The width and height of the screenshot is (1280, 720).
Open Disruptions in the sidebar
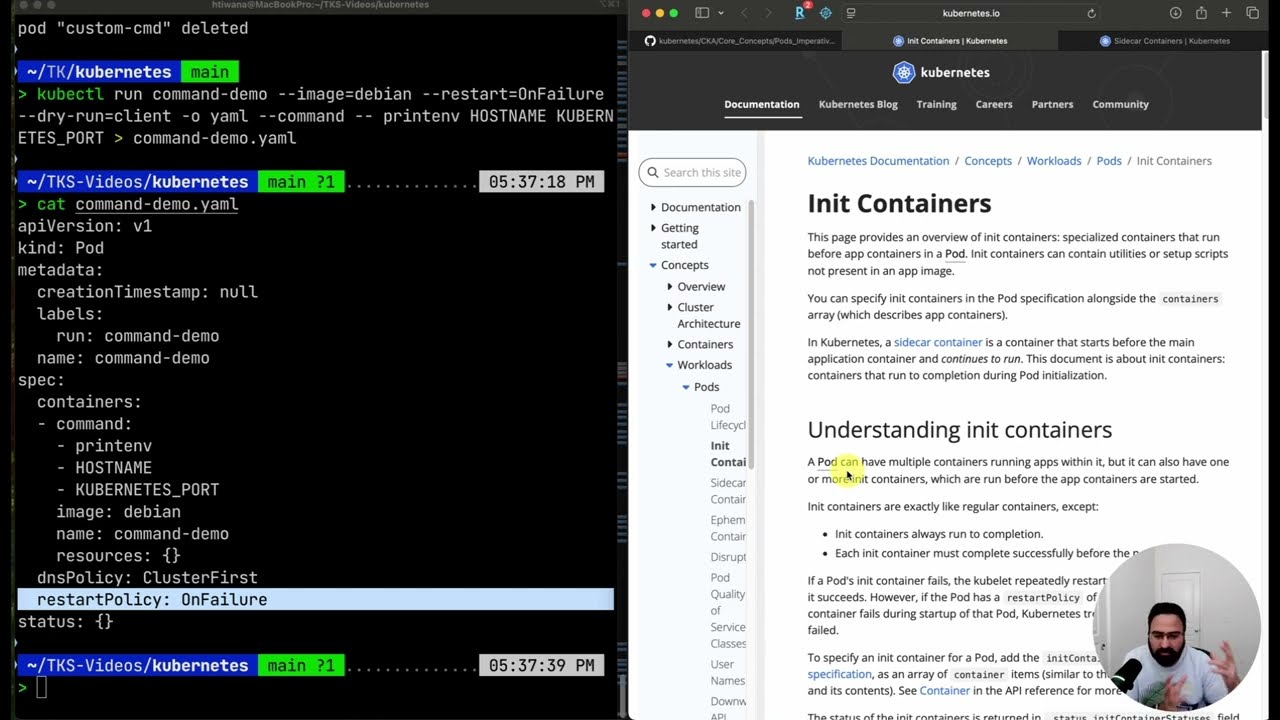click(728, 557)
